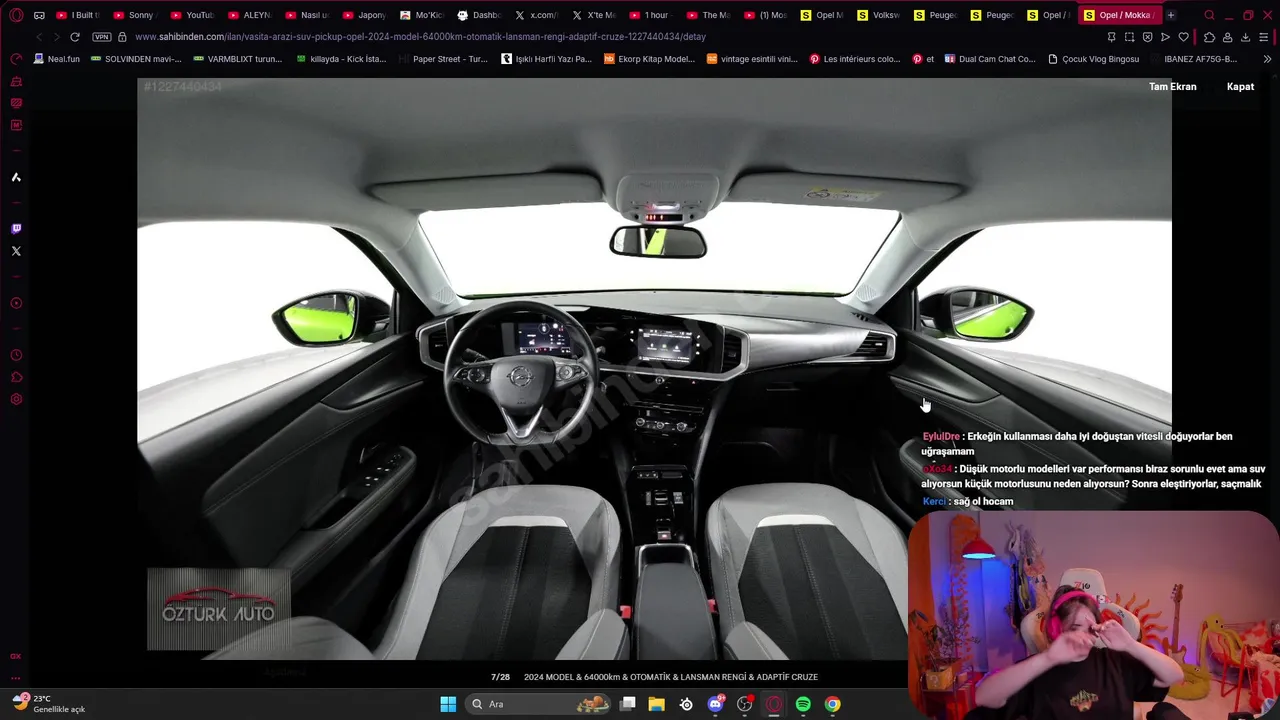
Task: Toggle the VPN badge in address bar
Action: click(102, 37)
